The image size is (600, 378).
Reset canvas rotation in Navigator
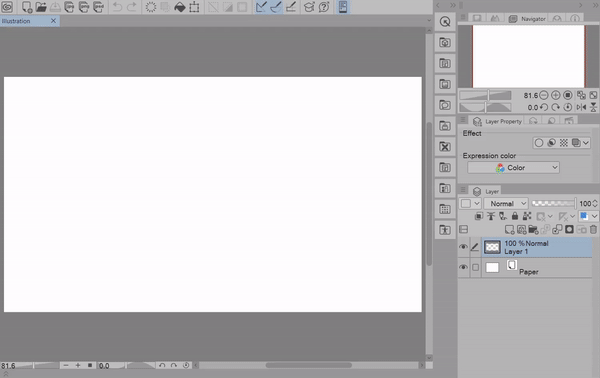[568, 107]
